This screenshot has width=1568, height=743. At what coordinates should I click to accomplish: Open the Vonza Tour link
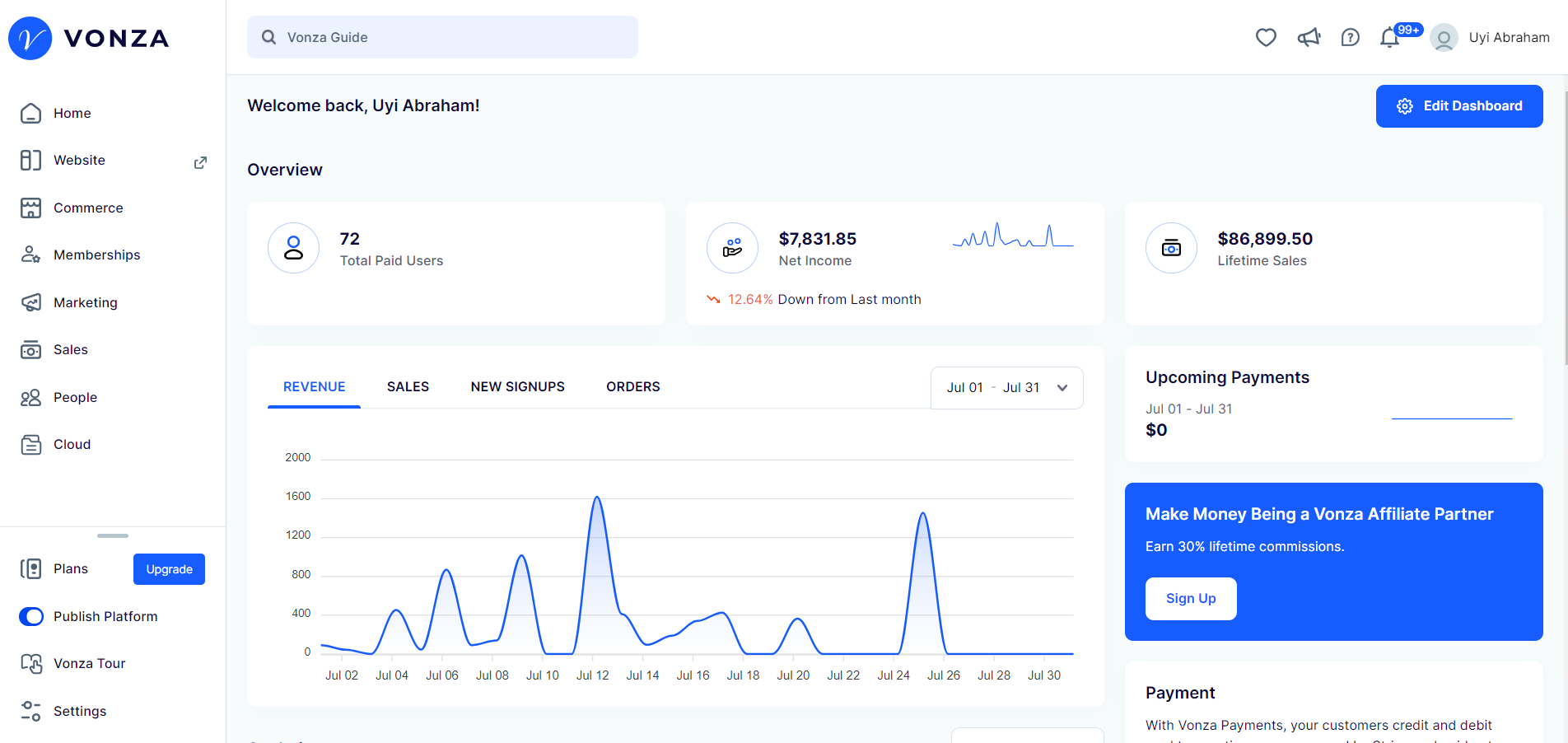click(89, 663)
